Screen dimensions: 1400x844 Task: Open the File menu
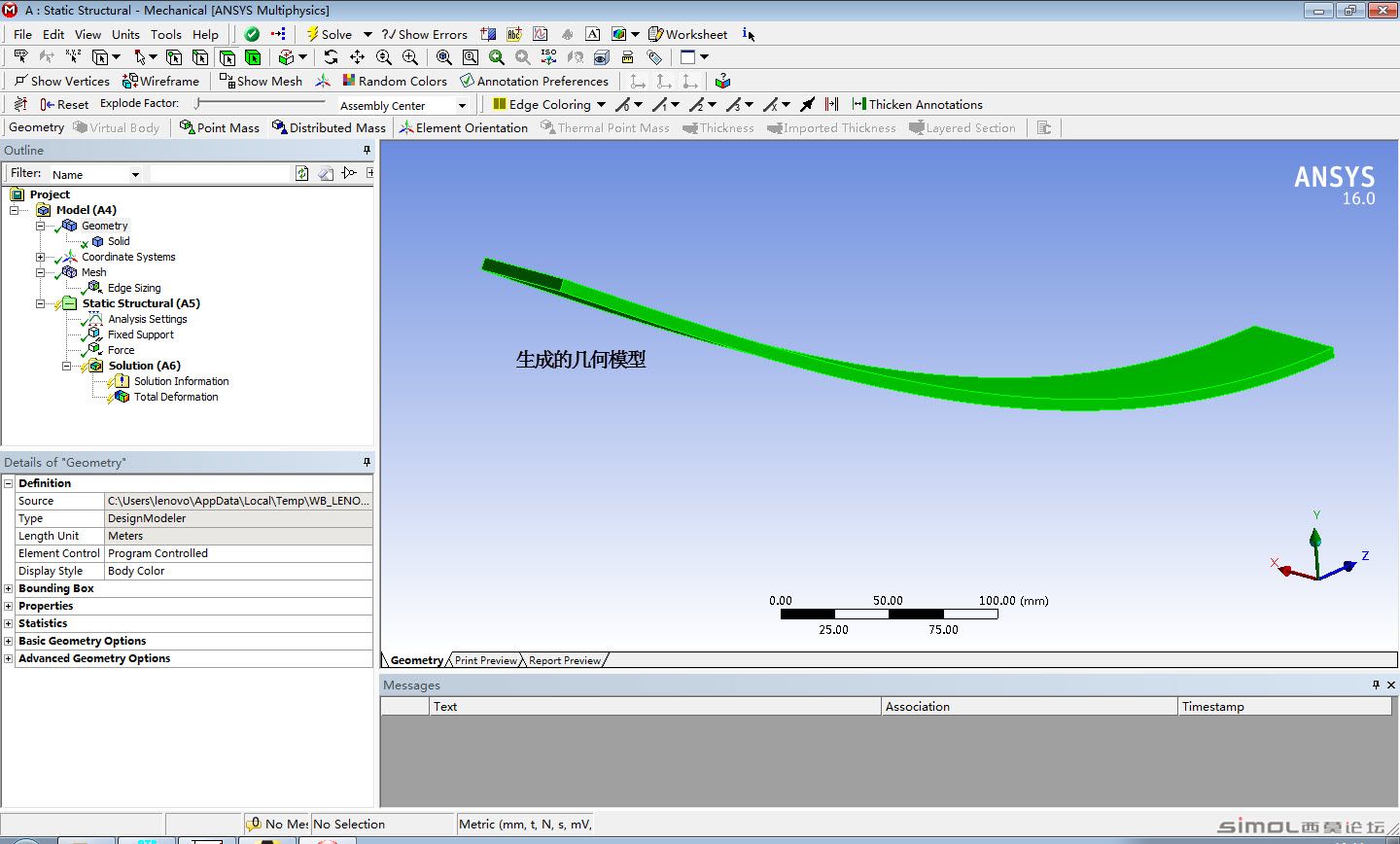tap(22, 34)
